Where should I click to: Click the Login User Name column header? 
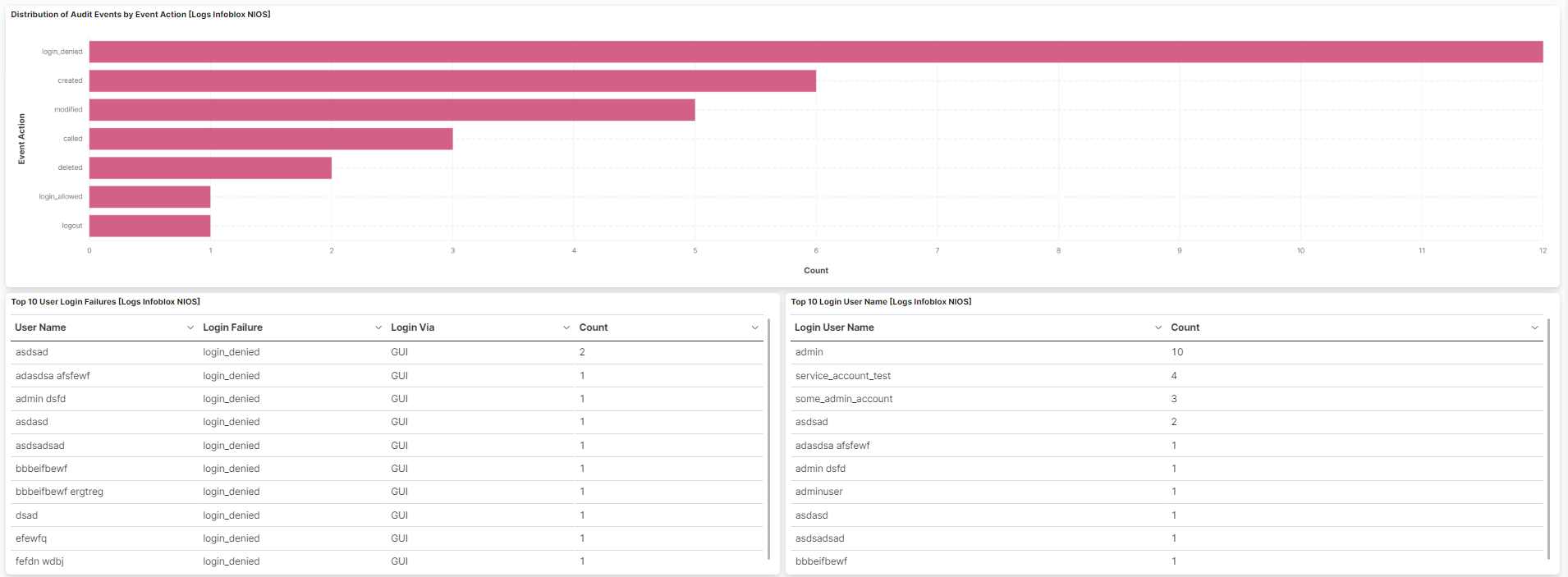(834, 327)
